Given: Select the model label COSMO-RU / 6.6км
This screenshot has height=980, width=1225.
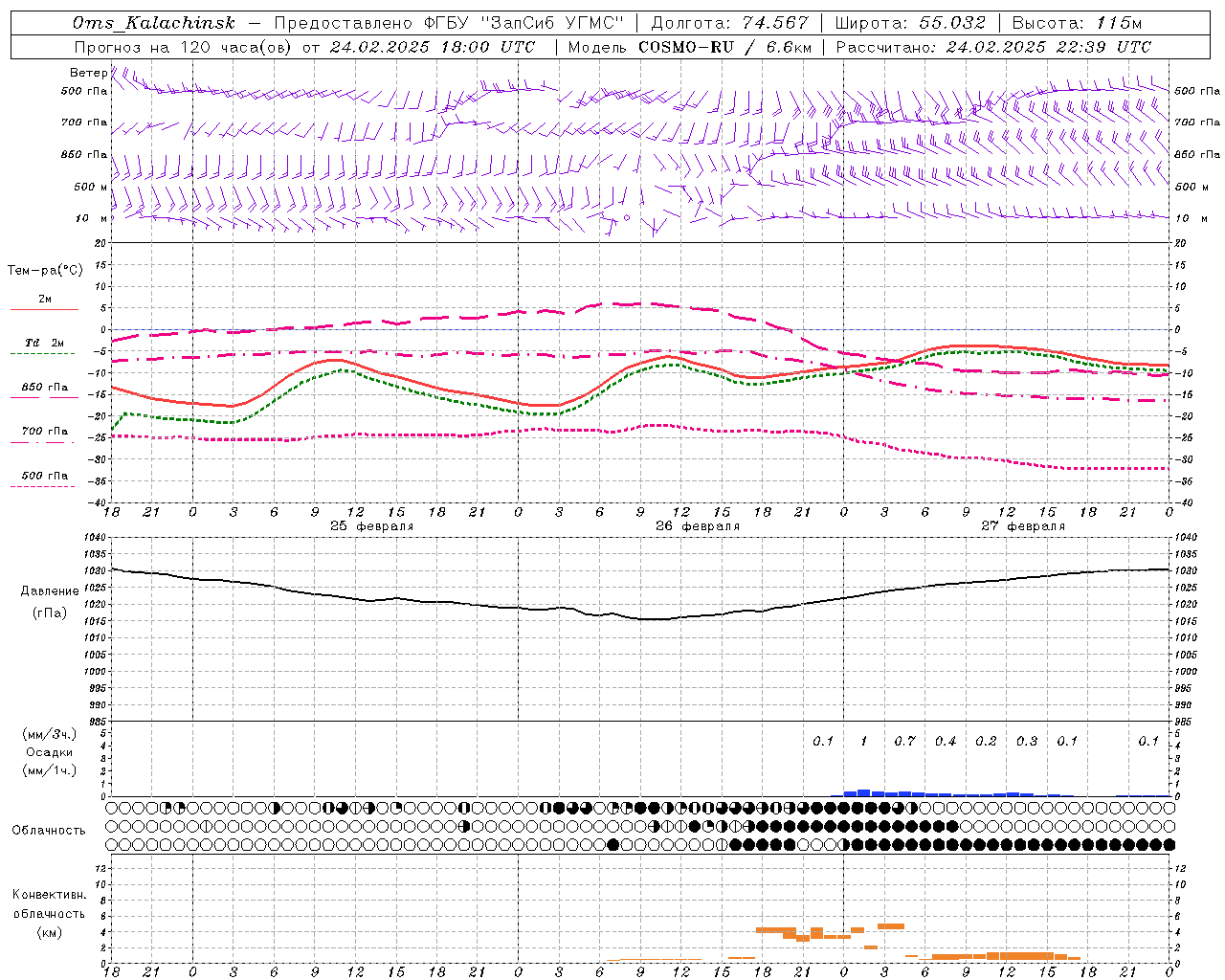Looking at the screenshot, I should (724, 47).
